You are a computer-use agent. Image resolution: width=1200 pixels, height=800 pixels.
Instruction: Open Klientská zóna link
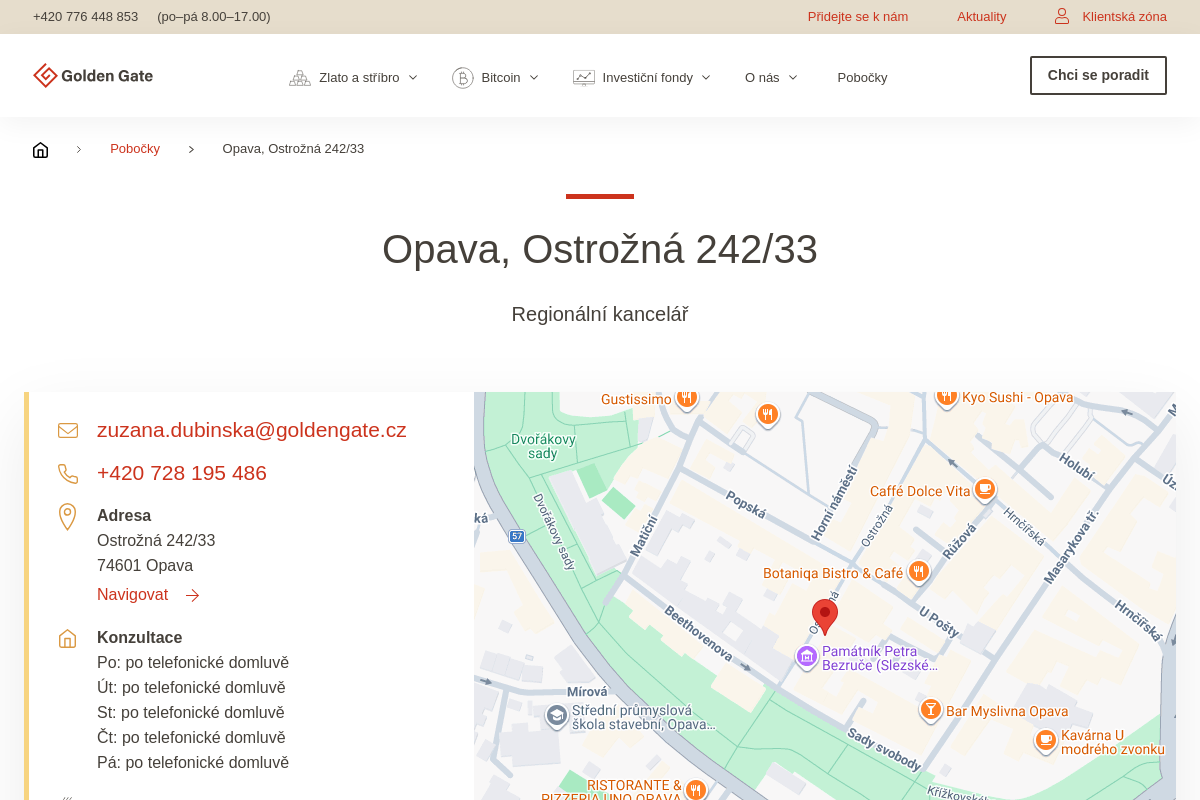tap(1124, 17)
